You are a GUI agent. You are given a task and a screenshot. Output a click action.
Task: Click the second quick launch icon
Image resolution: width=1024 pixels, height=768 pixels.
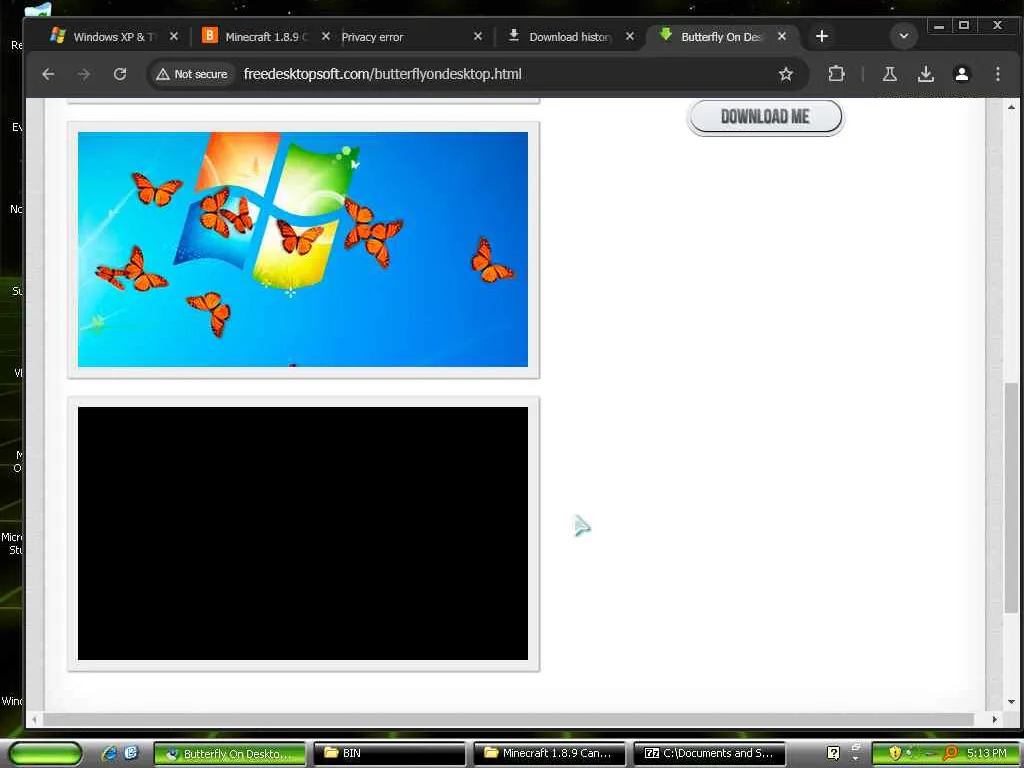pos(131,753)
